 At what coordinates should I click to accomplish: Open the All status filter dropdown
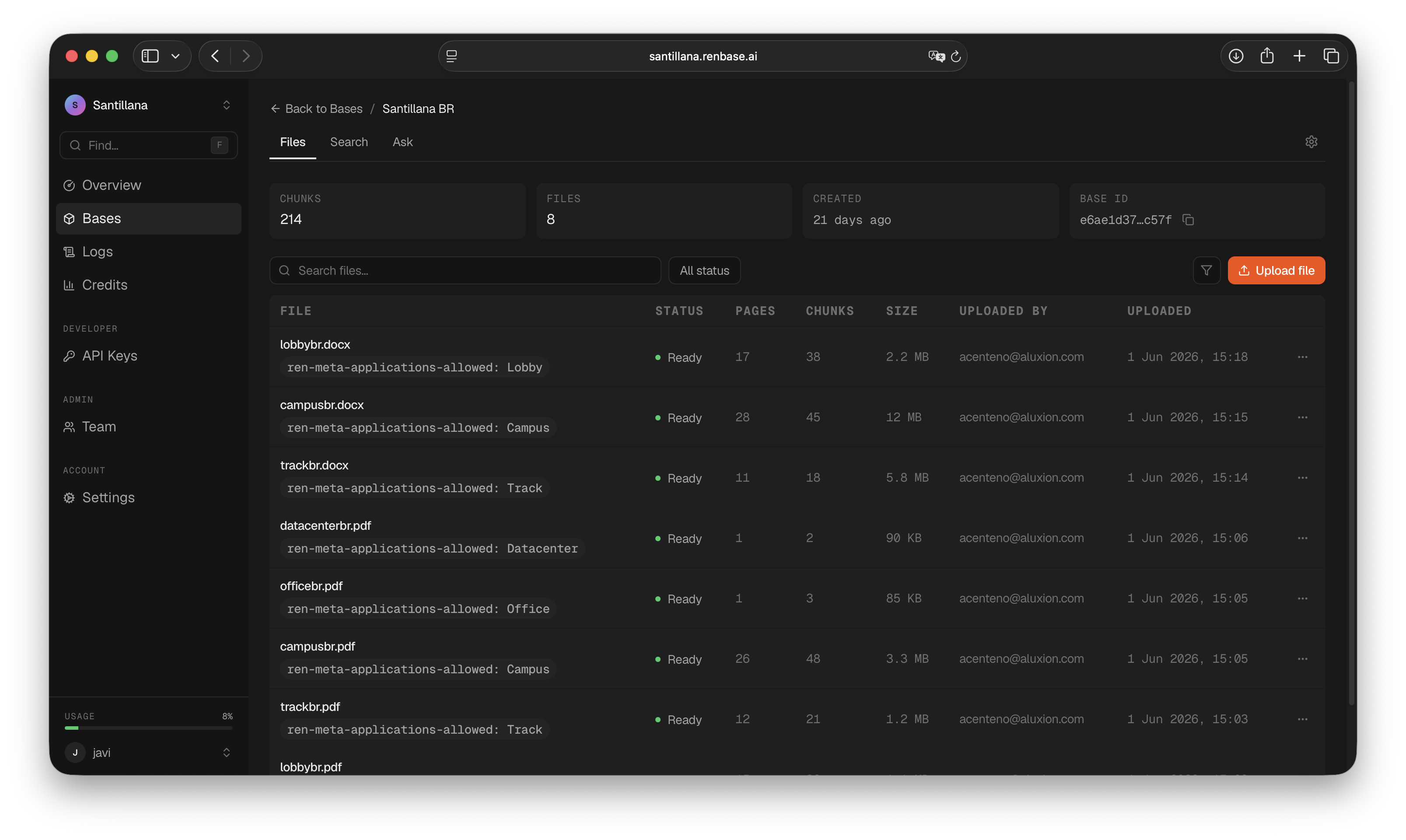pos(704,270)
